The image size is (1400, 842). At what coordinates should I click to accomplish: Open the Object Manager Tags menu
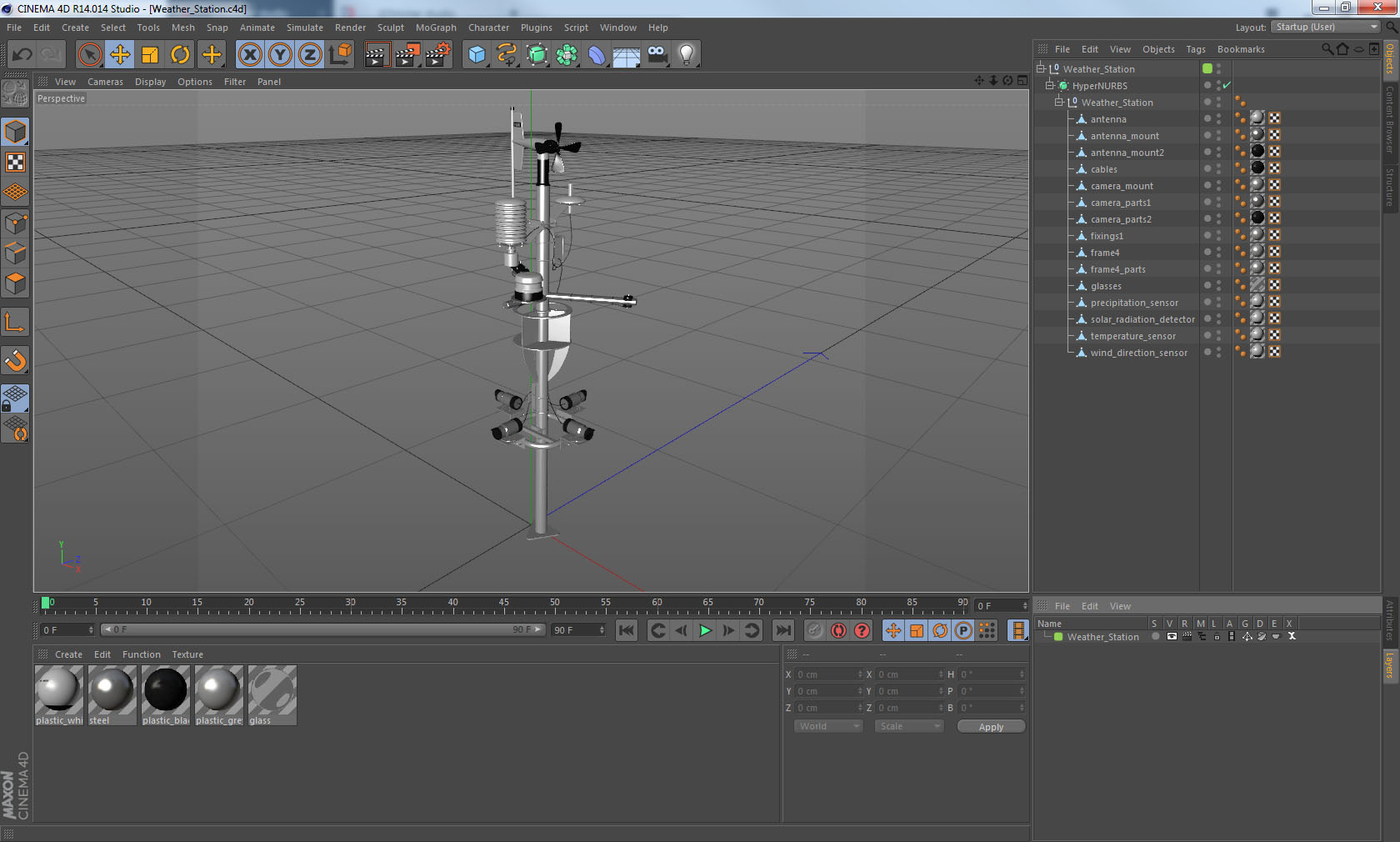click(1196, 49)
